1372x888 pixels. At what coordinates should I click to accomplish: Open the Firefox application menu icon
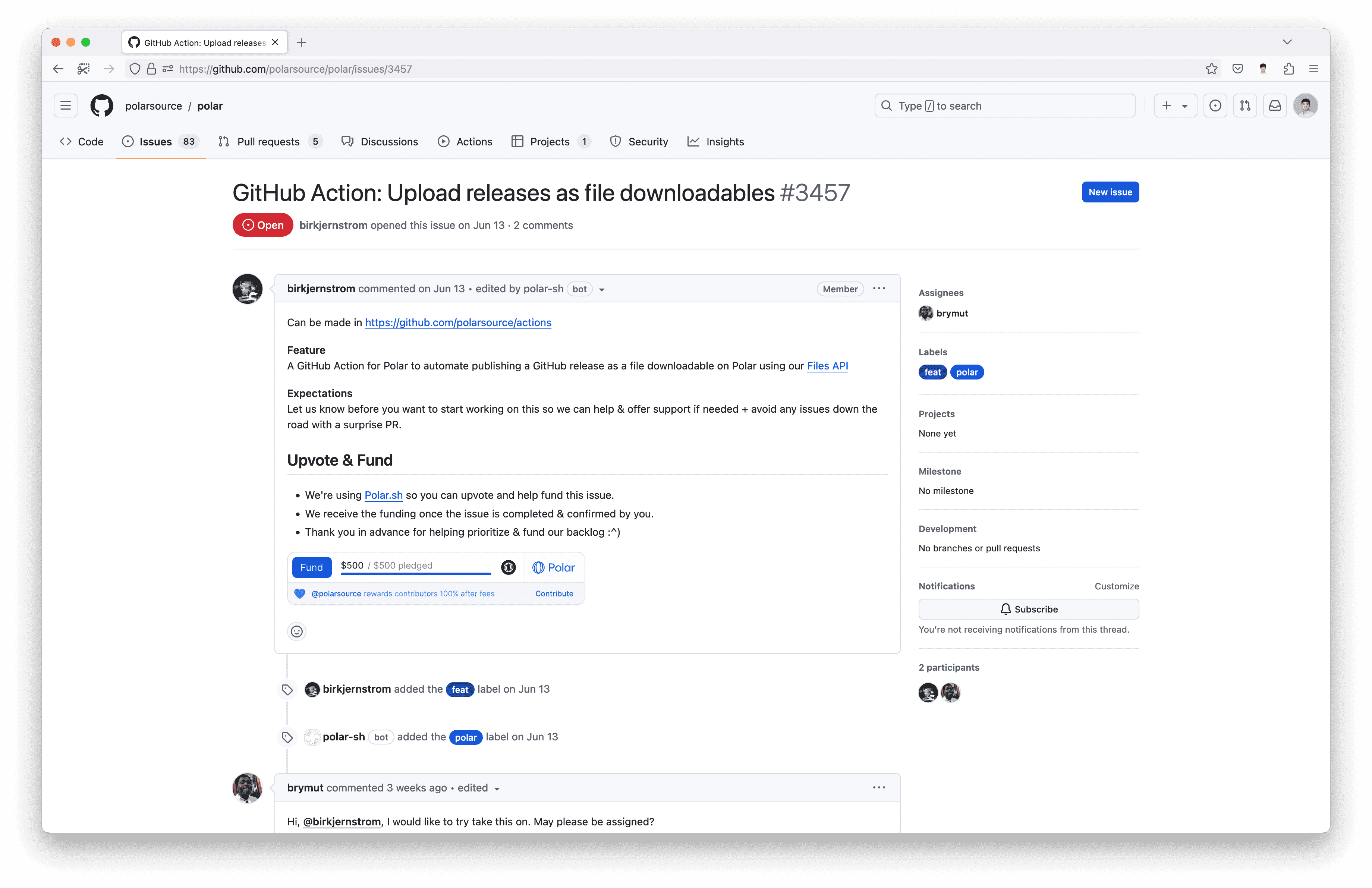point(1314,69)
